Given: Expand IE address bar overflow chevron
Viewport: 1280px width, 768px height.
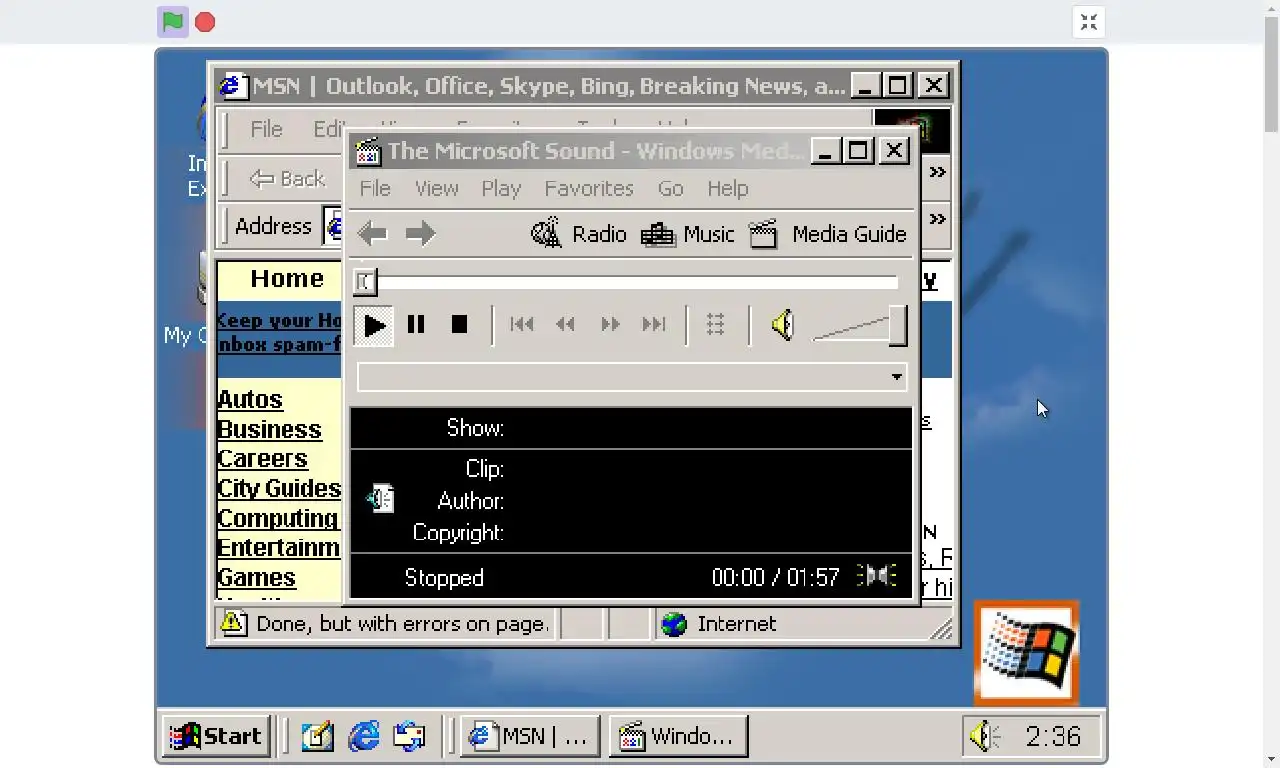Looking at the screenshot, I should pyautogui.click(x=937, y=219).
